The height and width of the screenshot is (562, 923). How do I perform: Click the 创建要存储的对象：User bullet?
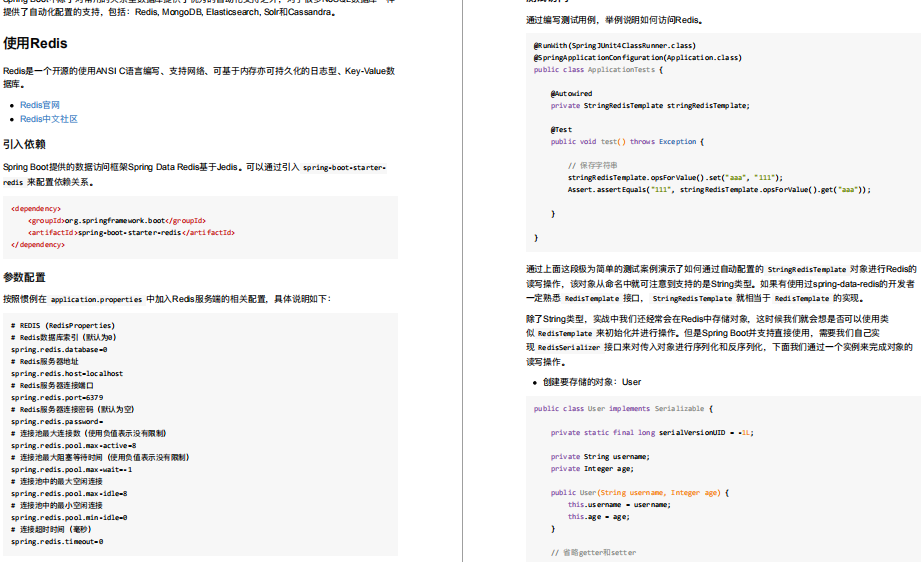(592, 382)
